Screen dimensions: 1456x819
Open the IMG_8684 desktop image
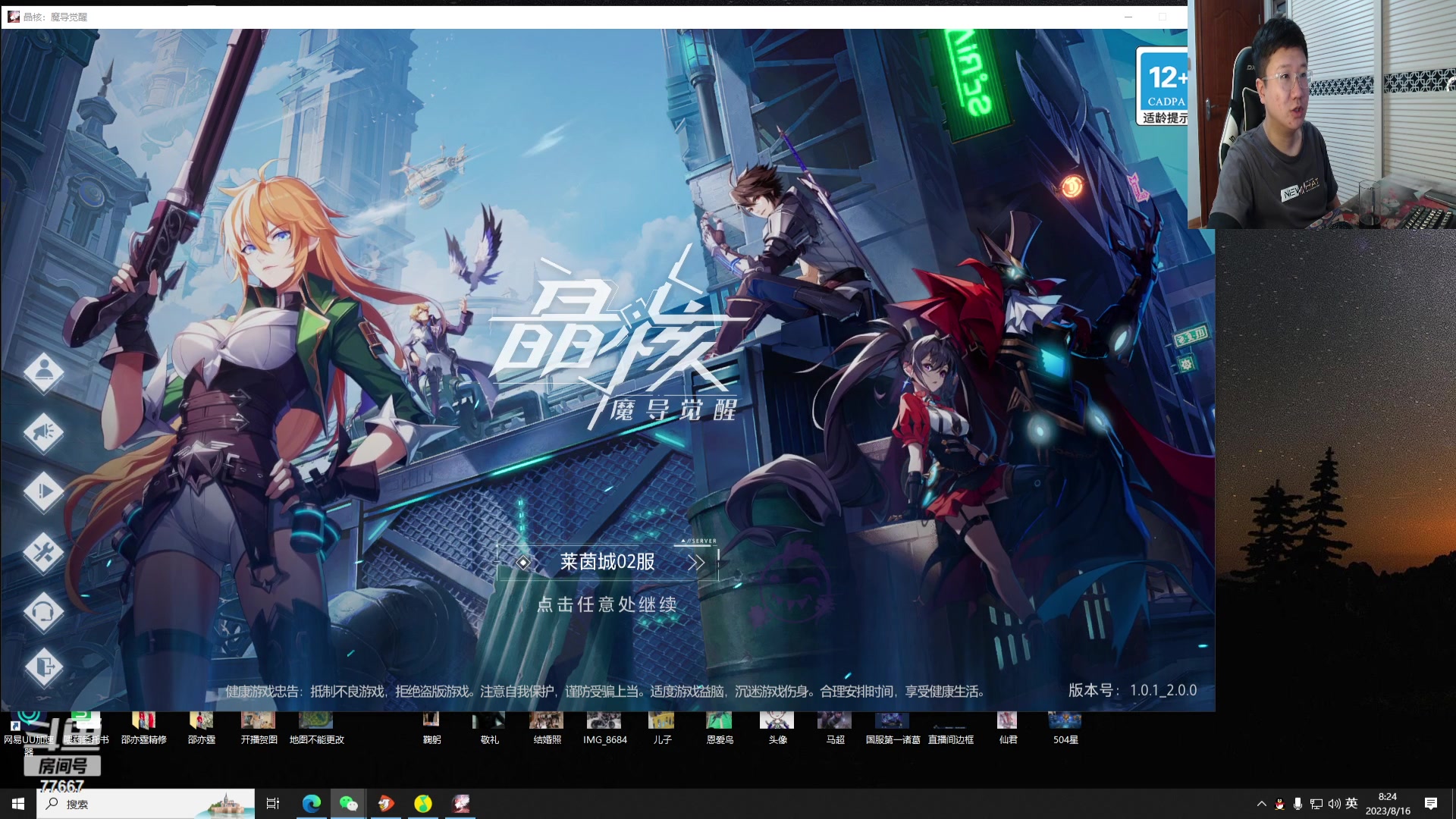click(604, 728)
